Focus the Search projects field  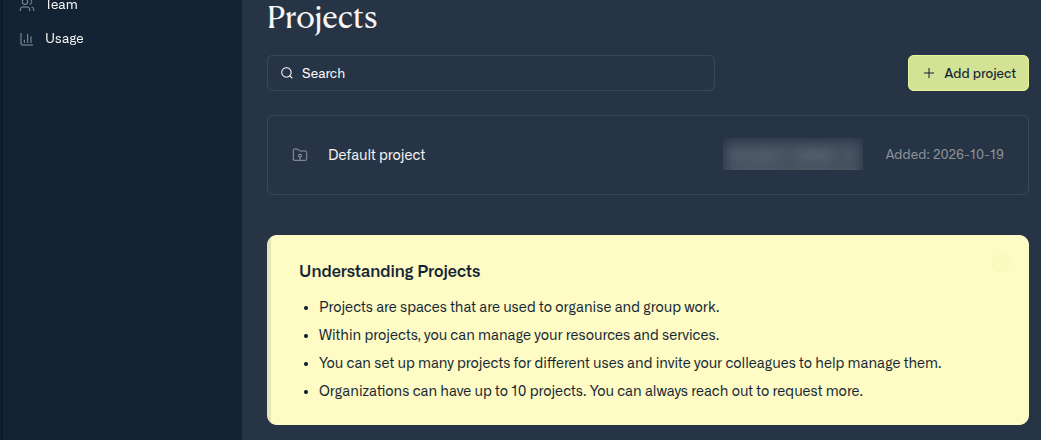click(491, 73)
